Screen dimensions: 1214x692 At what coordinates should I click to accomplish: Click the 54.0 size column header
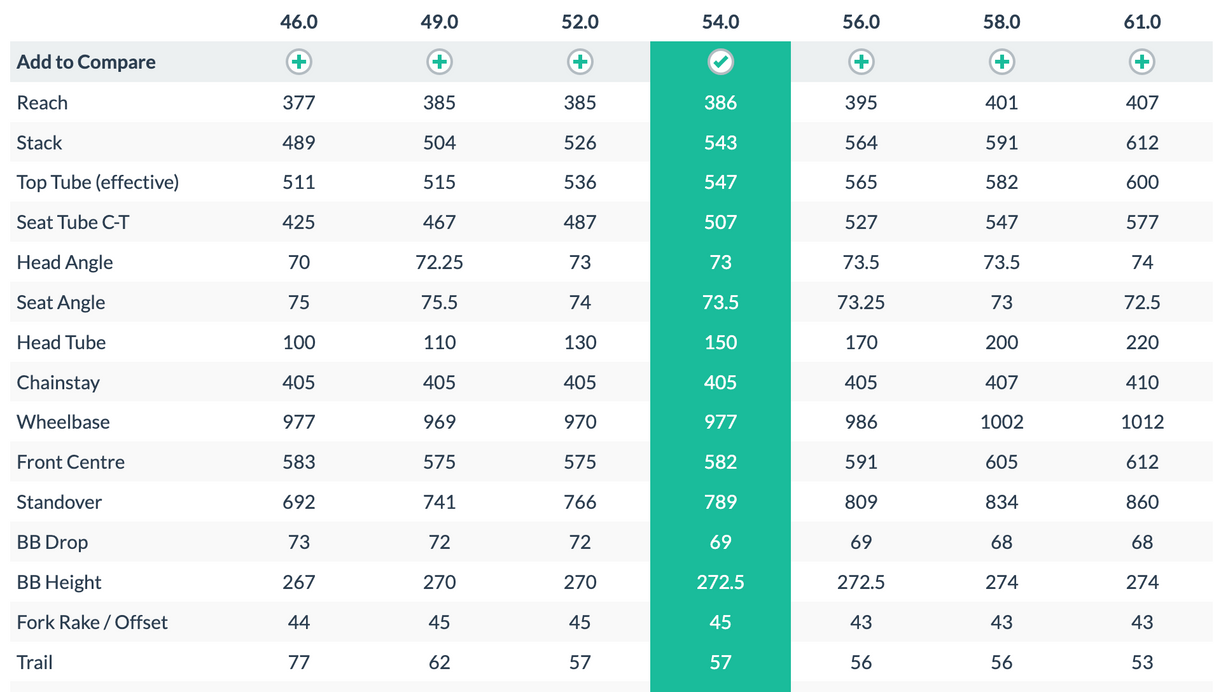click(x=720, y=22)
